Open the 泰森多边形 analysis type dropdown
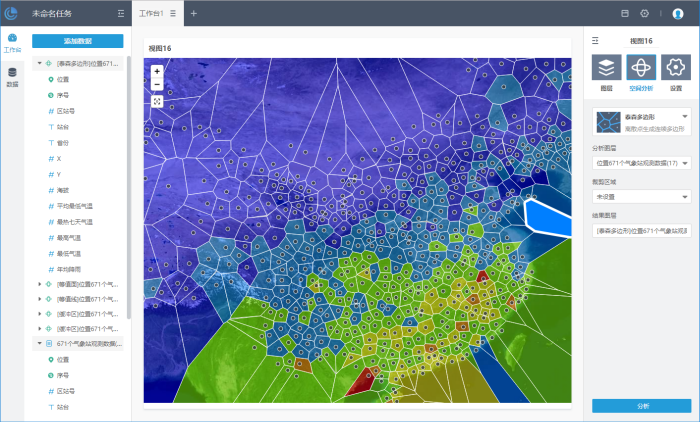The width and height of the screenshot is (700, 422). (x=684, y=118)
